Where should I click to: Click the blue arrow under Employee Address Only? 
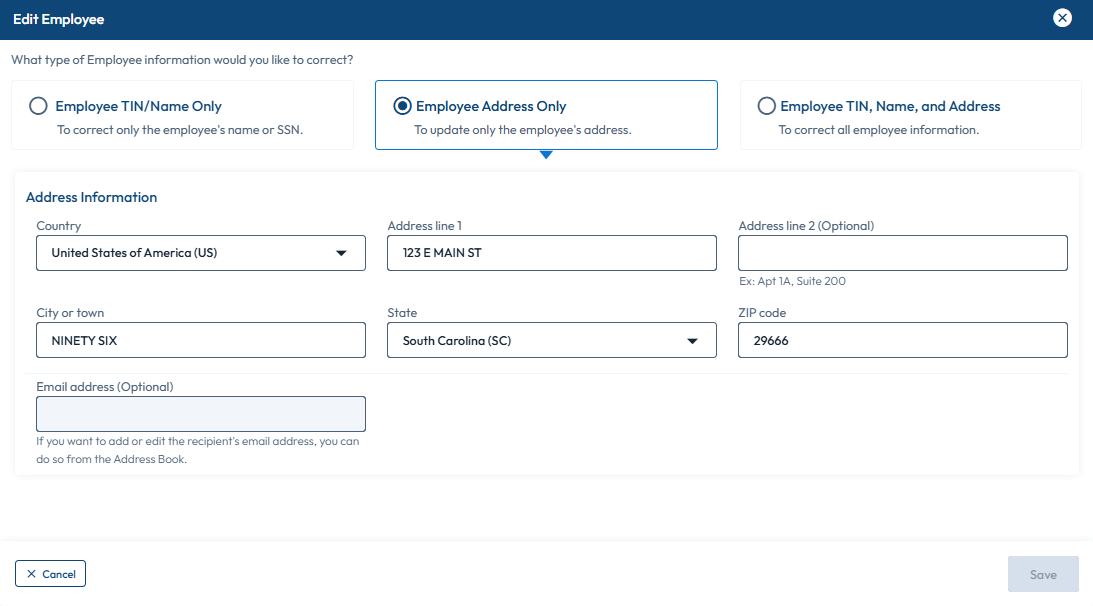[546, 155]
